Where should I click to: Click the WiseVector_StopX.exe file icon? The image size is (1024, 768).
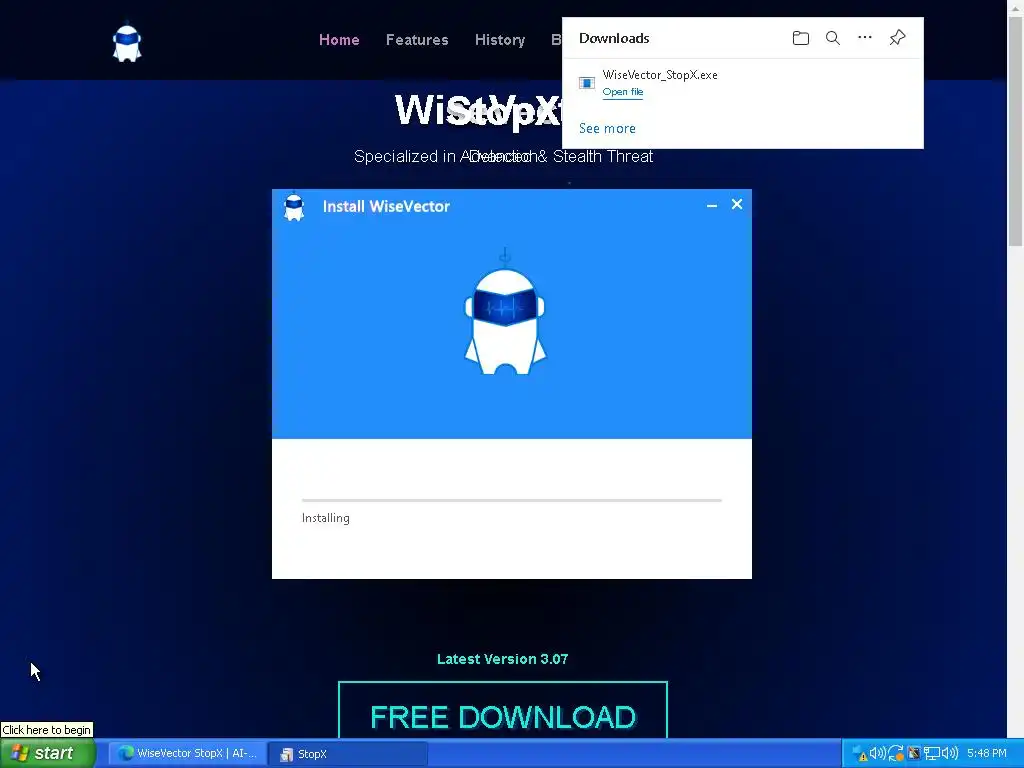click(x=586, y=83)
